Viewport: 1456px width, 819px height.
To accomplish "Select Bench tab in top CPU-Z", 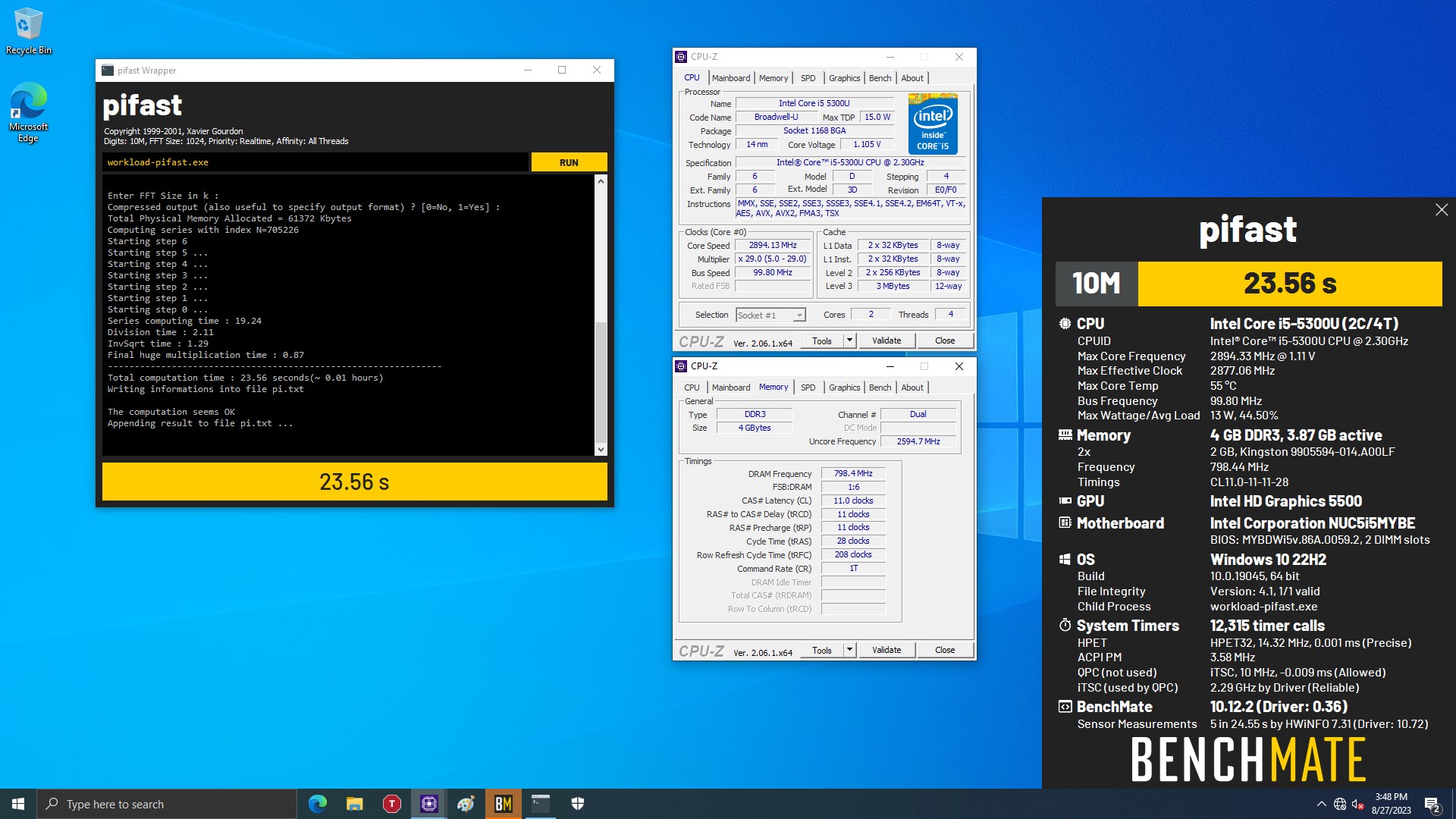I will pos(880,78).
